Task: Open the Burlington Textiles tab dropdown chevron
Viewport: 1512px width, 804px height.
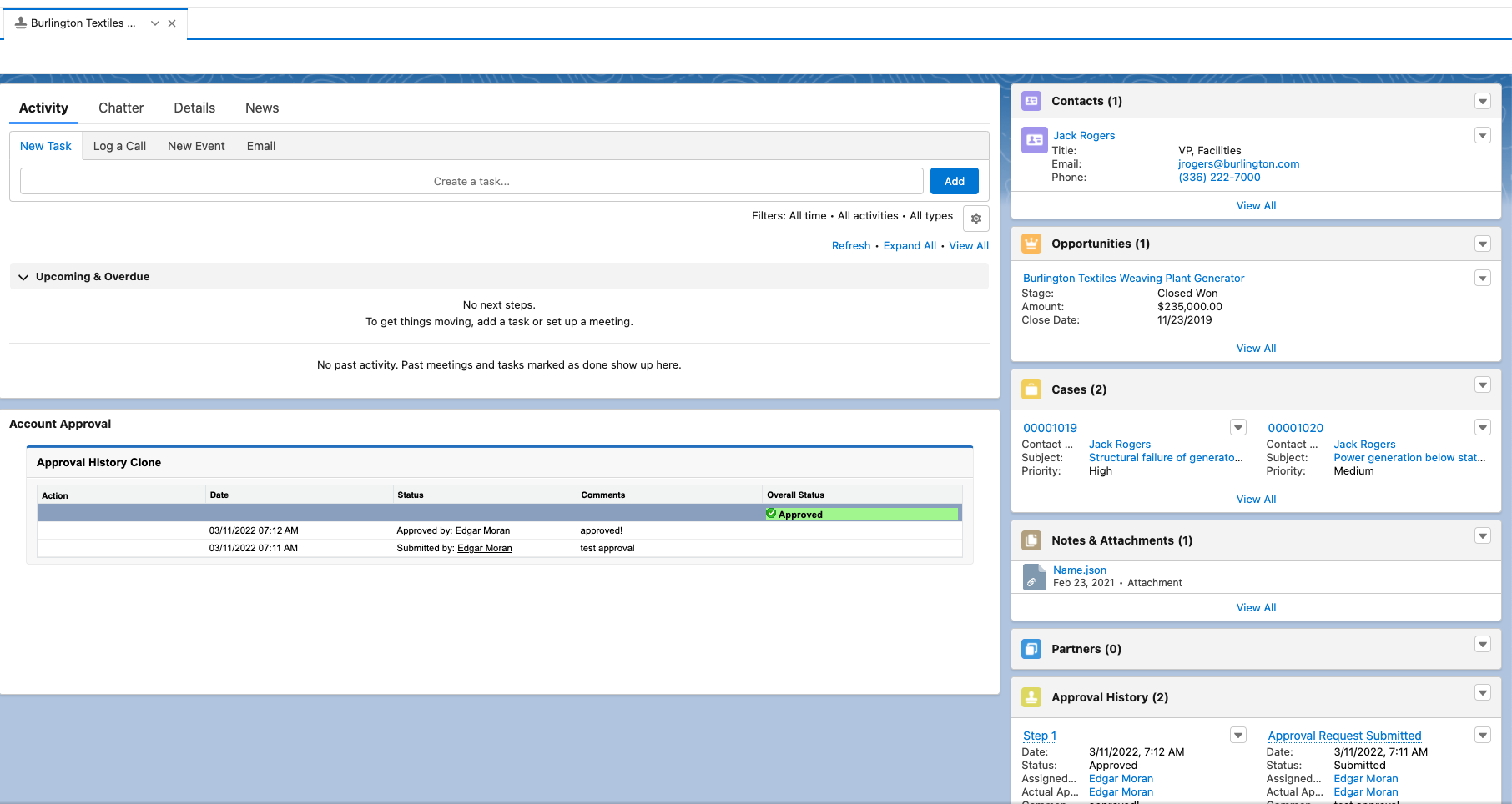Action: [154, 23]
